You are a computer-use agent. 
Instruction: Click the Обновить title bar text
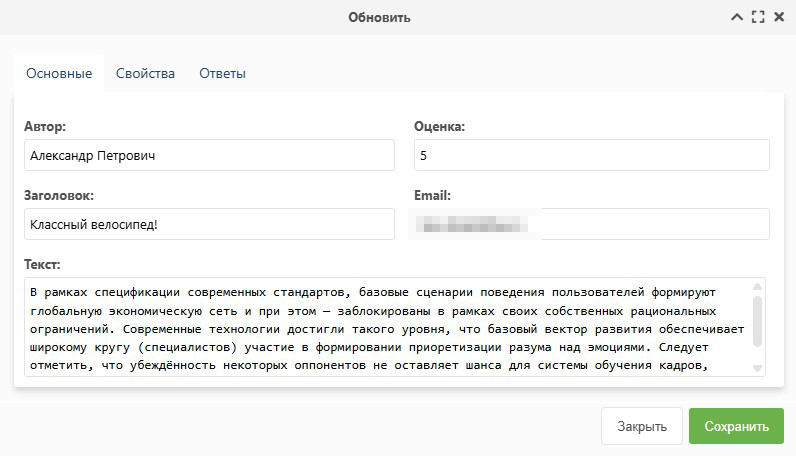click(x=379, y=17)
